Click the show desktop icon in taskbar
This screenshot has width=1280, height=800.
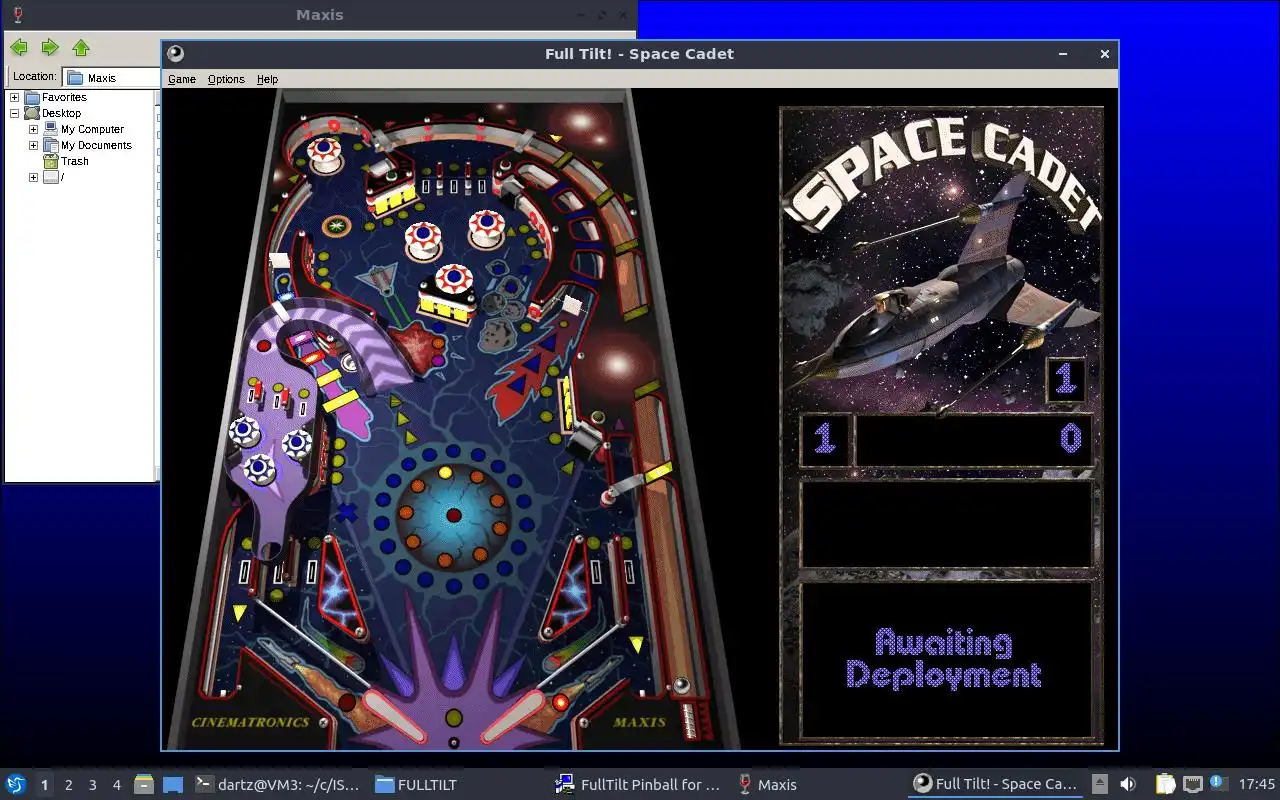coord(173,785)
